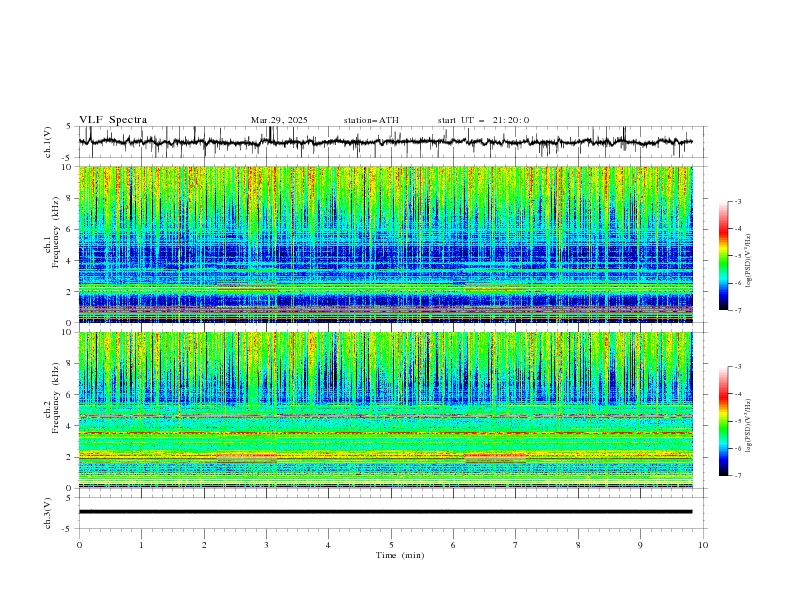
Task: Click time axis tick label "4"
Action: coord(328,545)
